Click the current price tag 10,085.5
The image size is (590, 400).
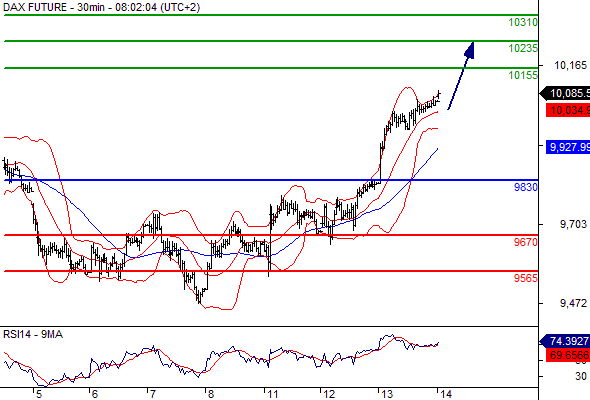tap(565, 93)
